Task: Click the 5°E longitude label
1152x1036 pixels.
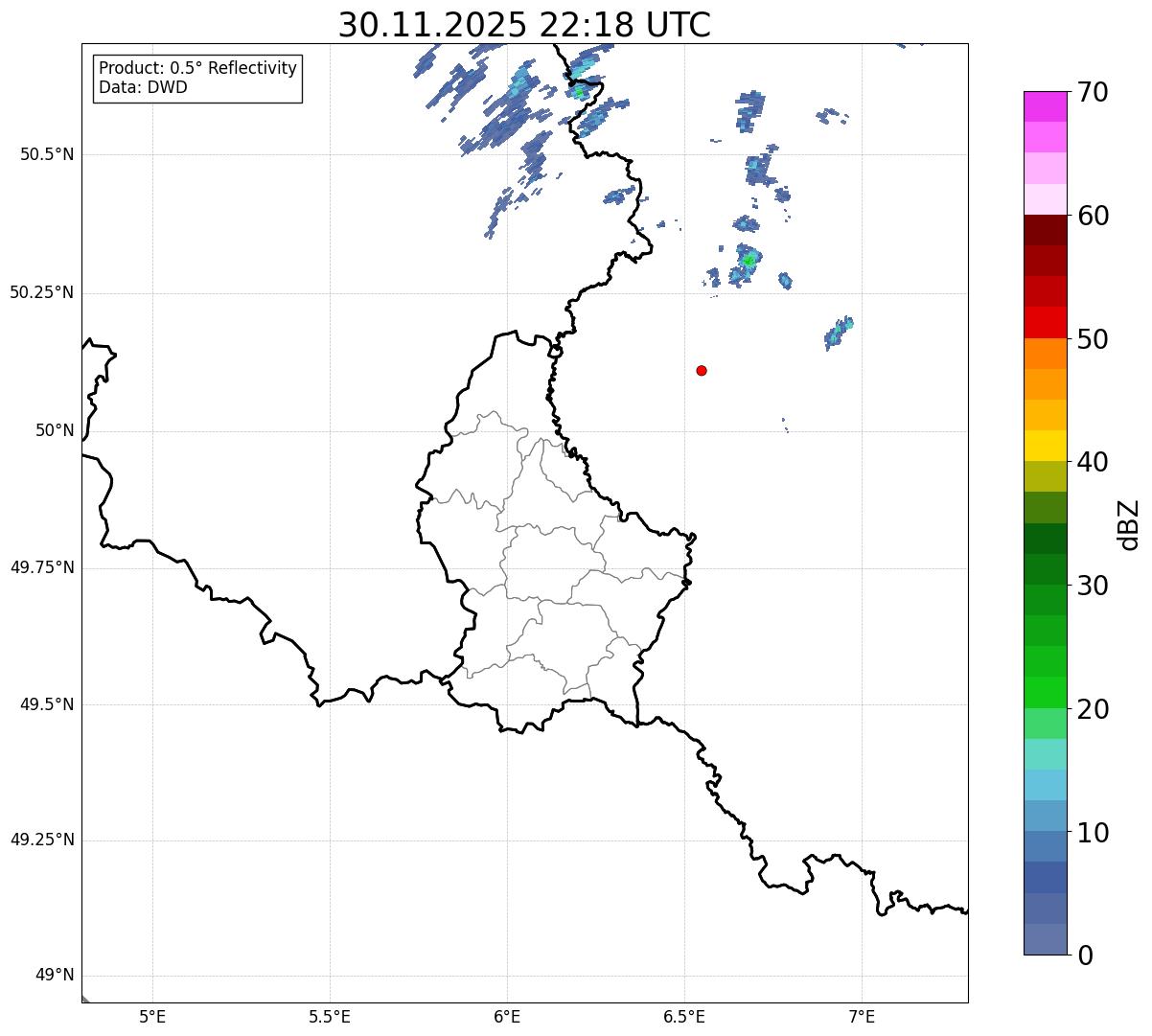Action: point(152,1016)
